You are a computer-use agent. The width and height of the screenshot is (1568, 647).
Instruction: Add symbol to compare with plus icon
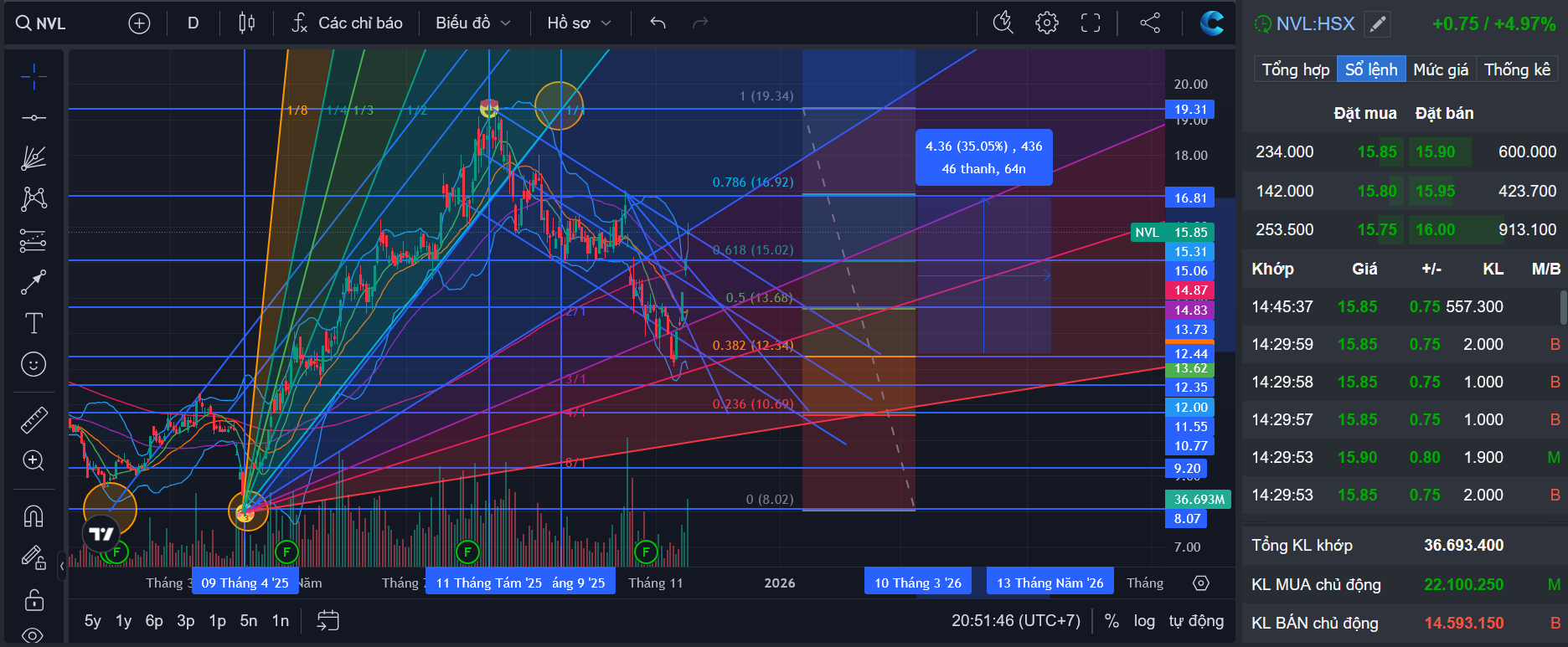pos(139,23)
